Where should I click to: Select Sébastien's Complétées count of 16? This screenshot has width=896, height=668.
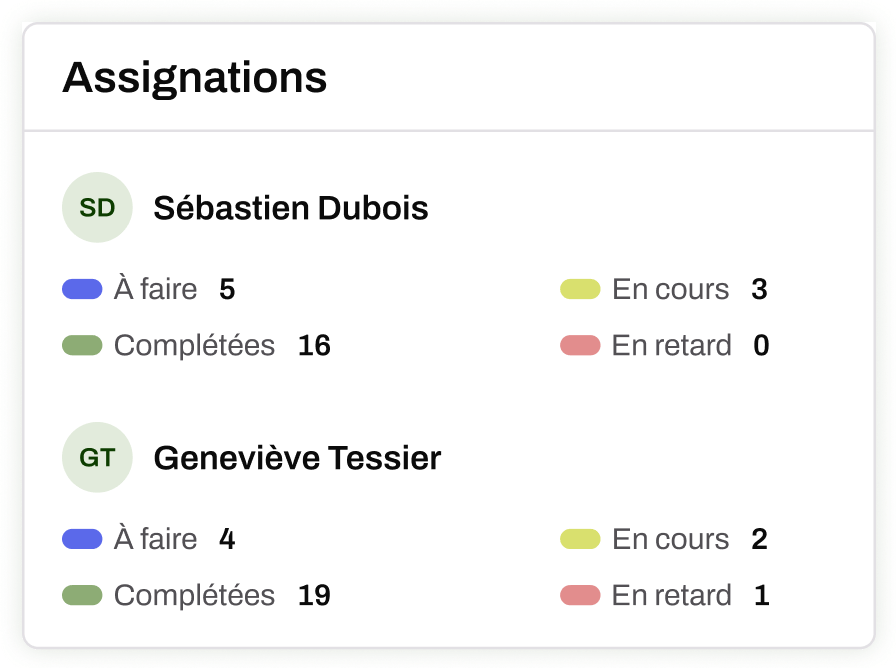coord(314,346)
